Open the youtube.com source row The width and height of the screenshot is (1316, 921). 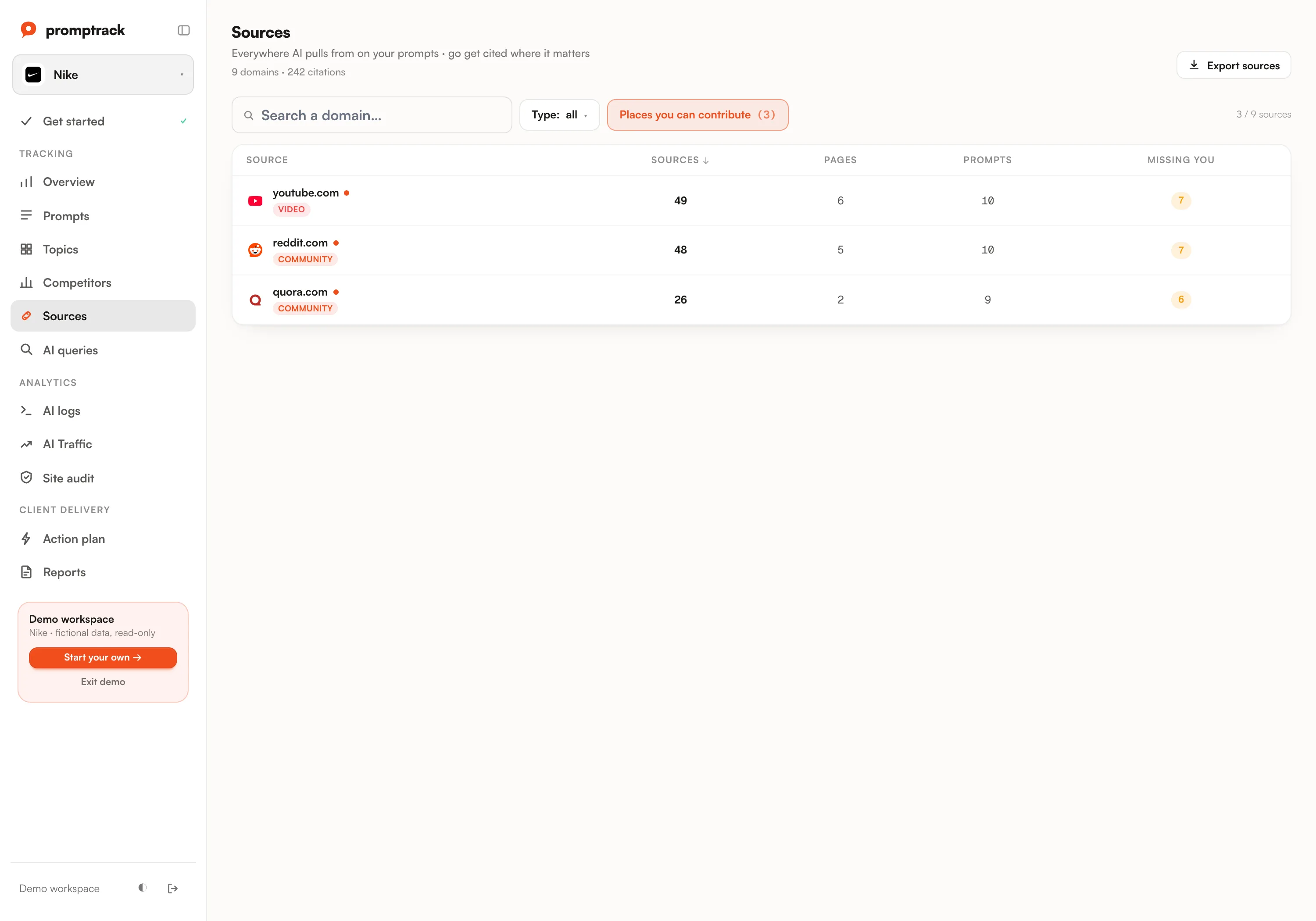pyautogui.click(x=761, y=200)
